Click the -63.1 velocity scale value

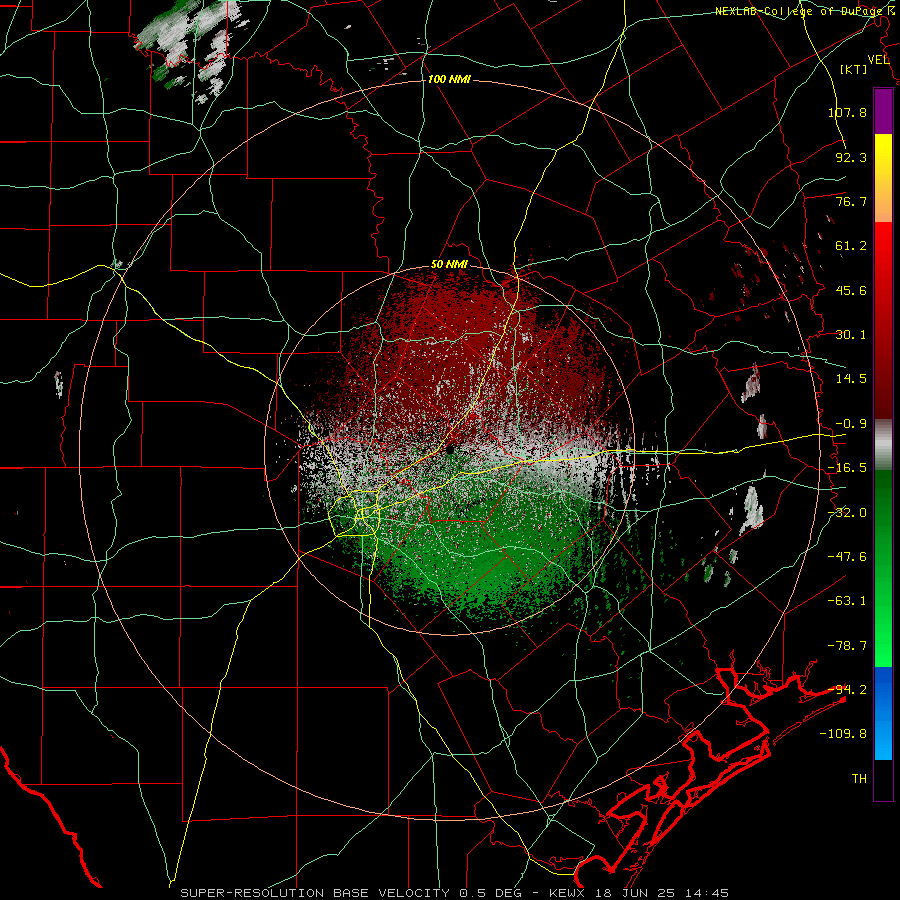(x=847, y=601)
